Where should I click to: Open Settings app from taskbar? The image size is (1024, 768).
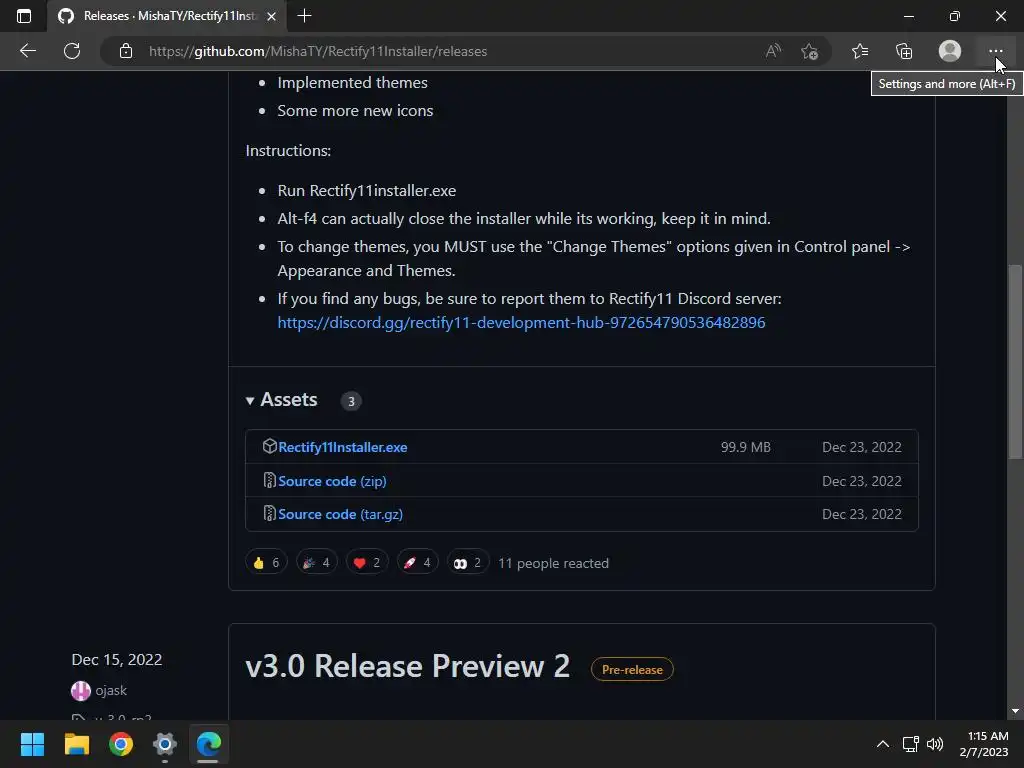(165, 744)
